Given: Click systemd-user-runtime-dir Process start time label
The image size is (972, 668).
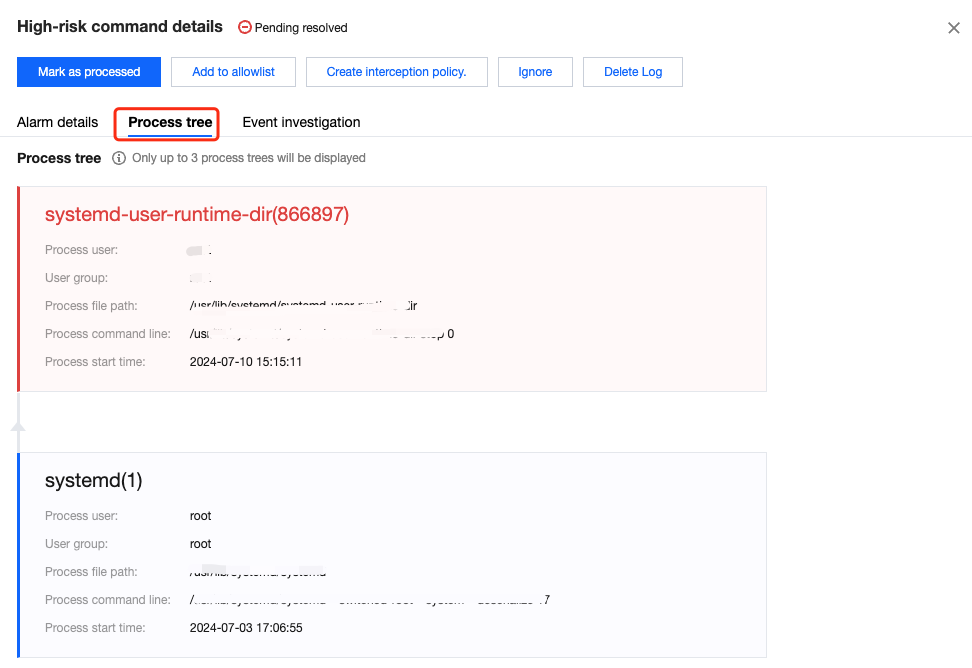Looking at the screenshot, I should (95, 361).
